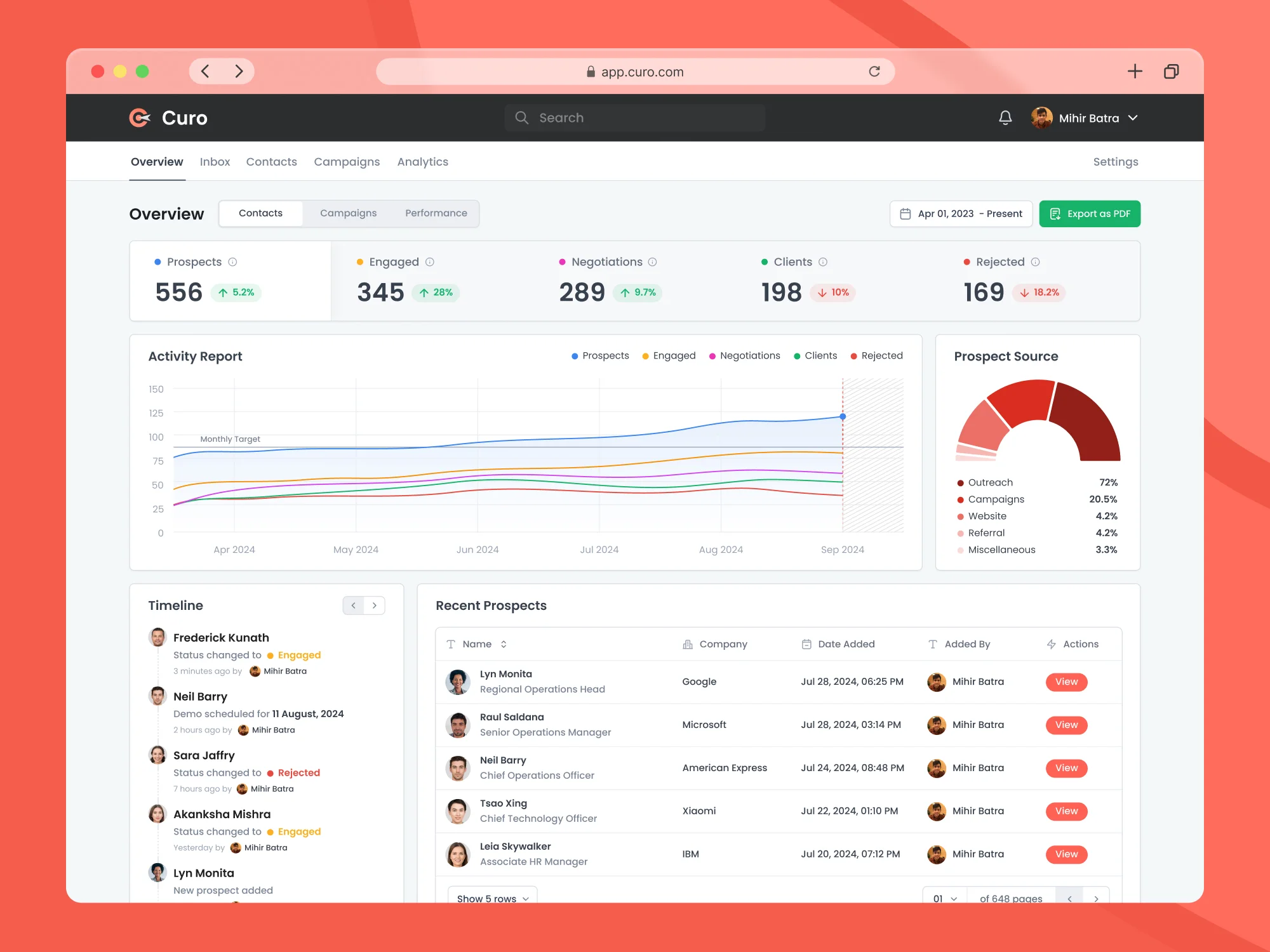Click the Website legend color dot
The width and height of the screenshot is (1270, 952).
[x=961, y=517]
